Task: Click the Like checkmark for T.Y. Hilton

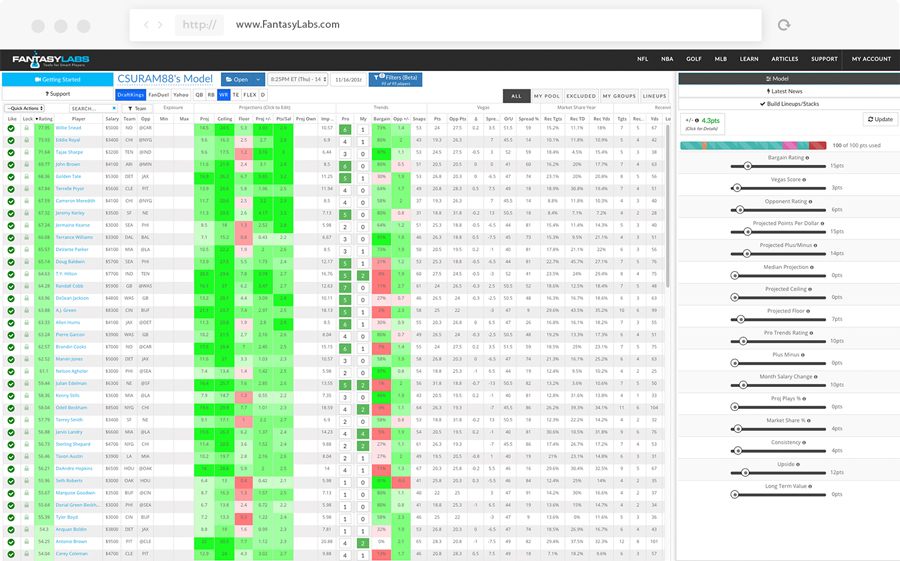Action: (11, 274)
